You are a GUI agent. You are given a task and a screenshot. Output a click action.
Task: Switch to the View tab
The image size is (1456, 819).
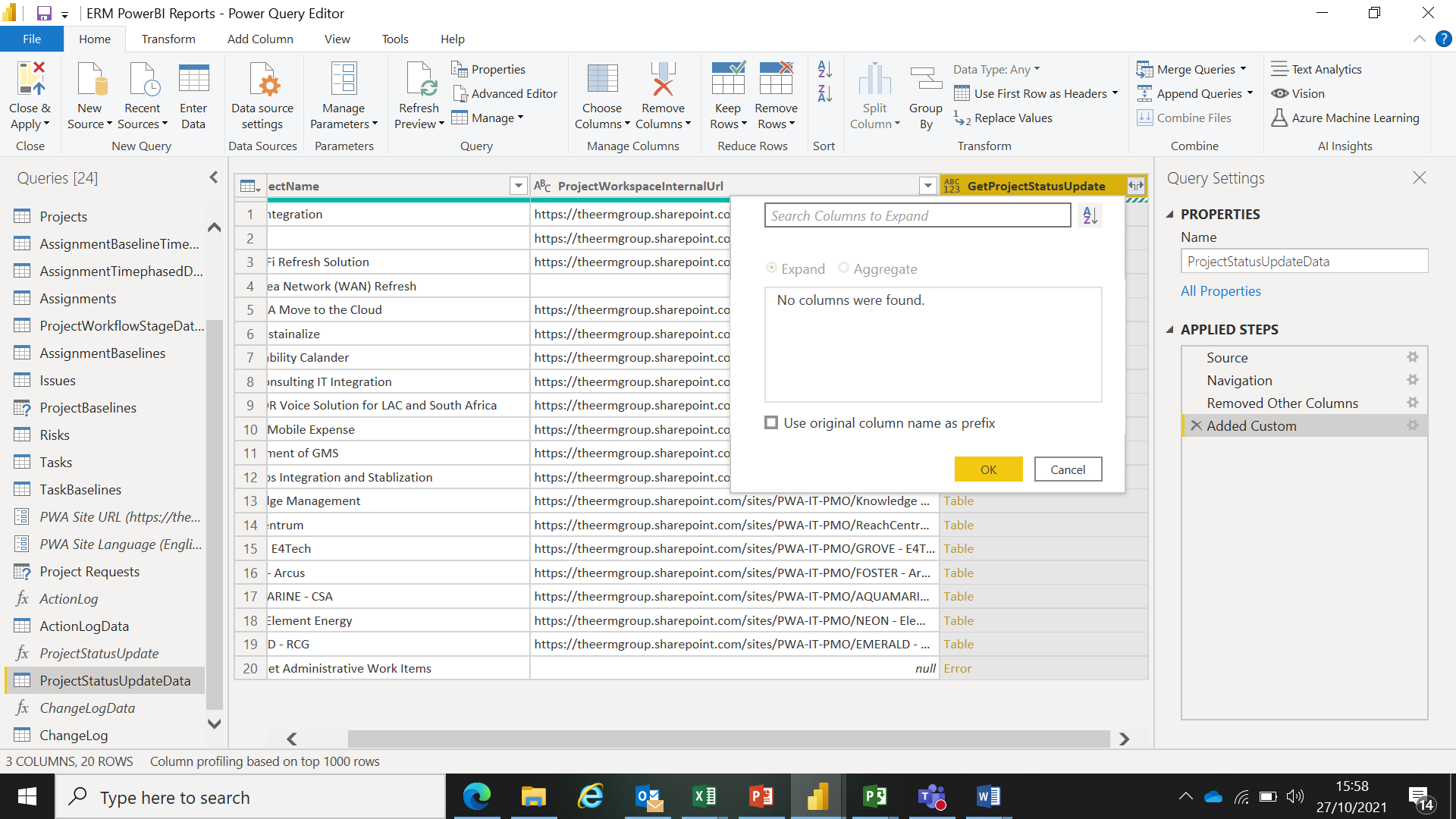tap(337, 39)
